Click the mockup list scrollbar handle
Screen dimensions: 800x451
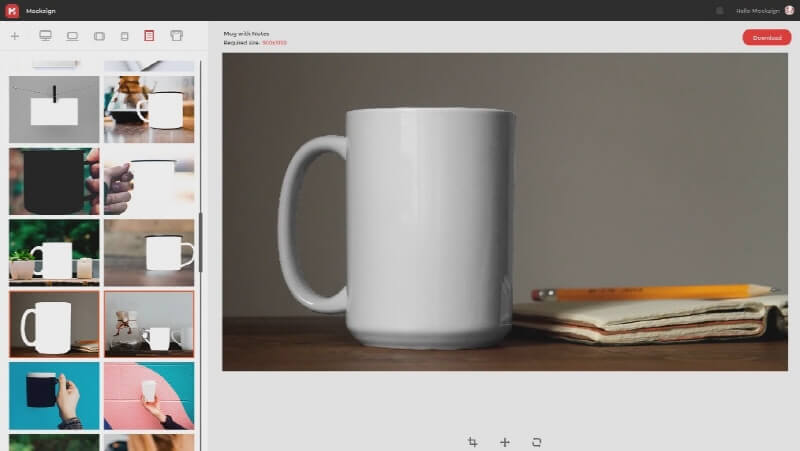click(201, 242)
